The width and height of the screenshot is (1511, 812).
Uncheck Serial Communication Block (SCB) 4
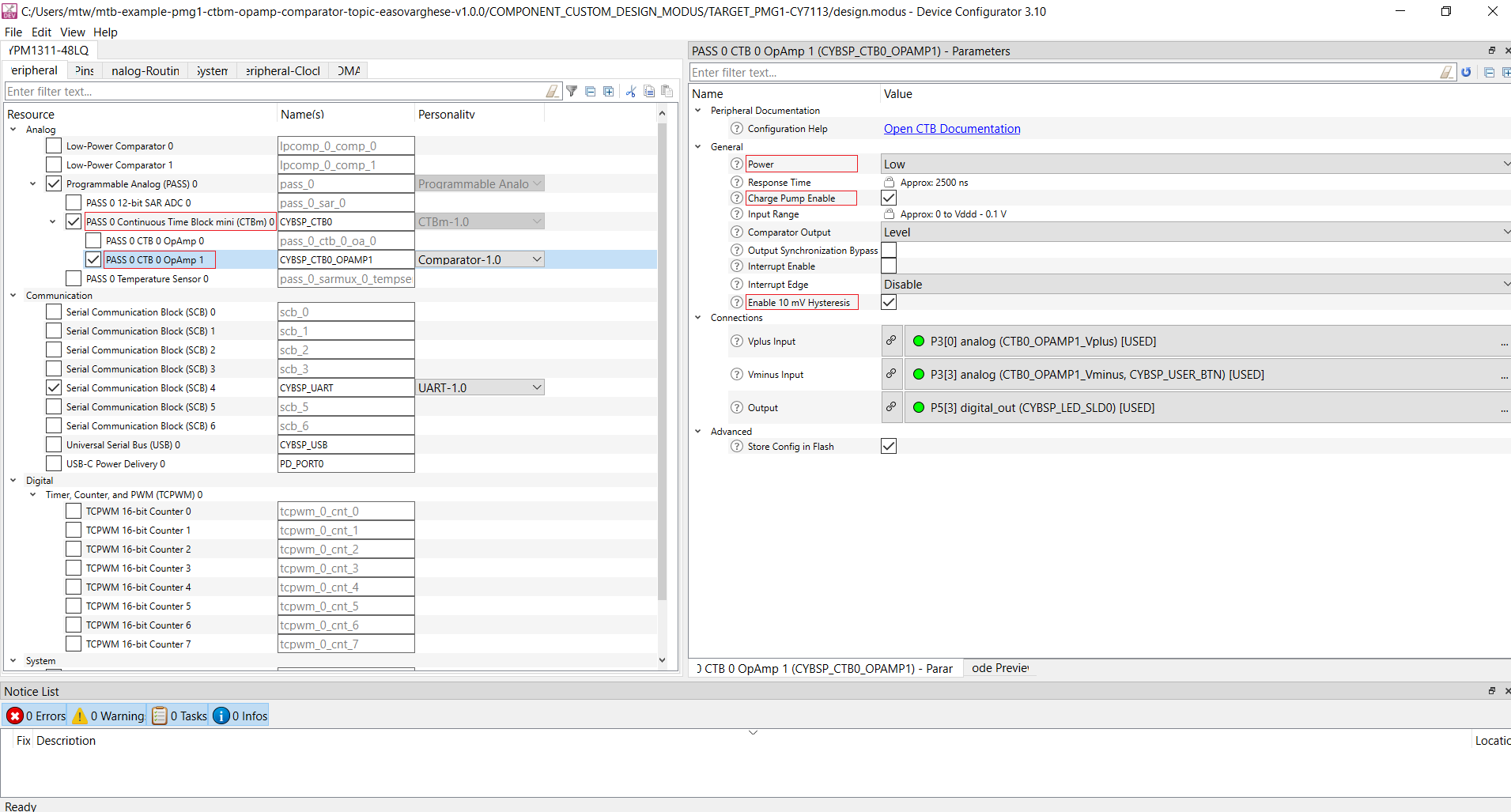tap(54, 387)
